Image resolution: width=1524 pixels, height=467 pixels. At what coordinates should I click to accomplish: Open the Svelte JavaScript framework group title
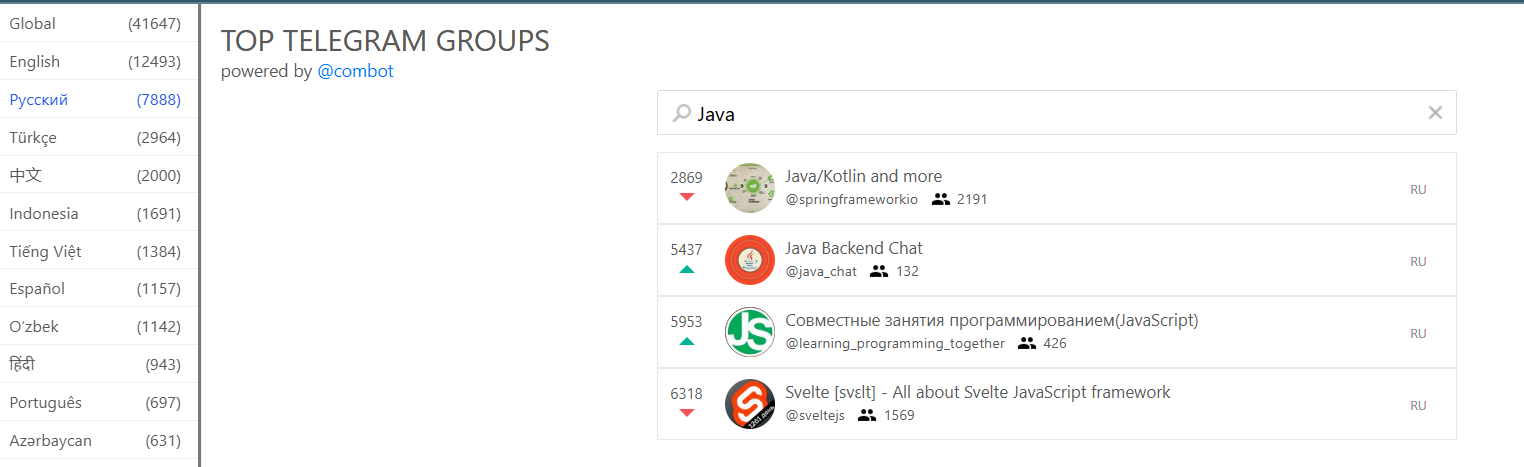coord(977,392)
